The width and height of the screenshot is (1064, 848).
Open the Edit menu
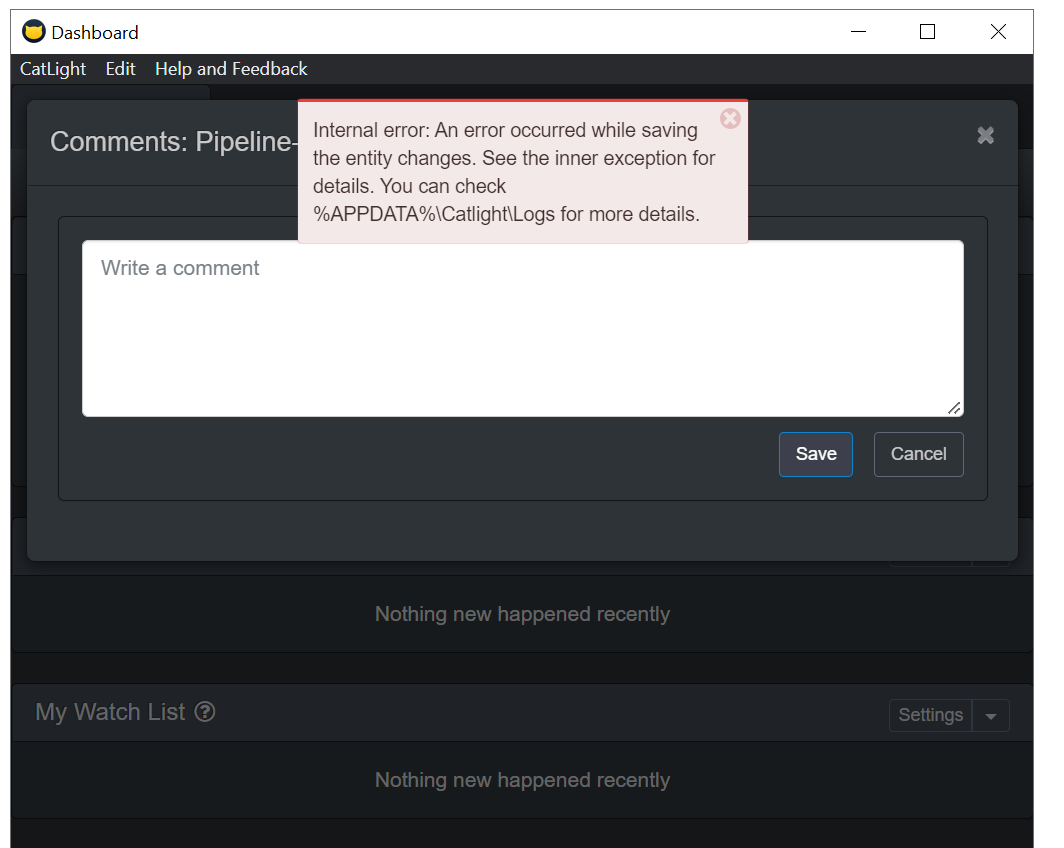click(120, 69)
